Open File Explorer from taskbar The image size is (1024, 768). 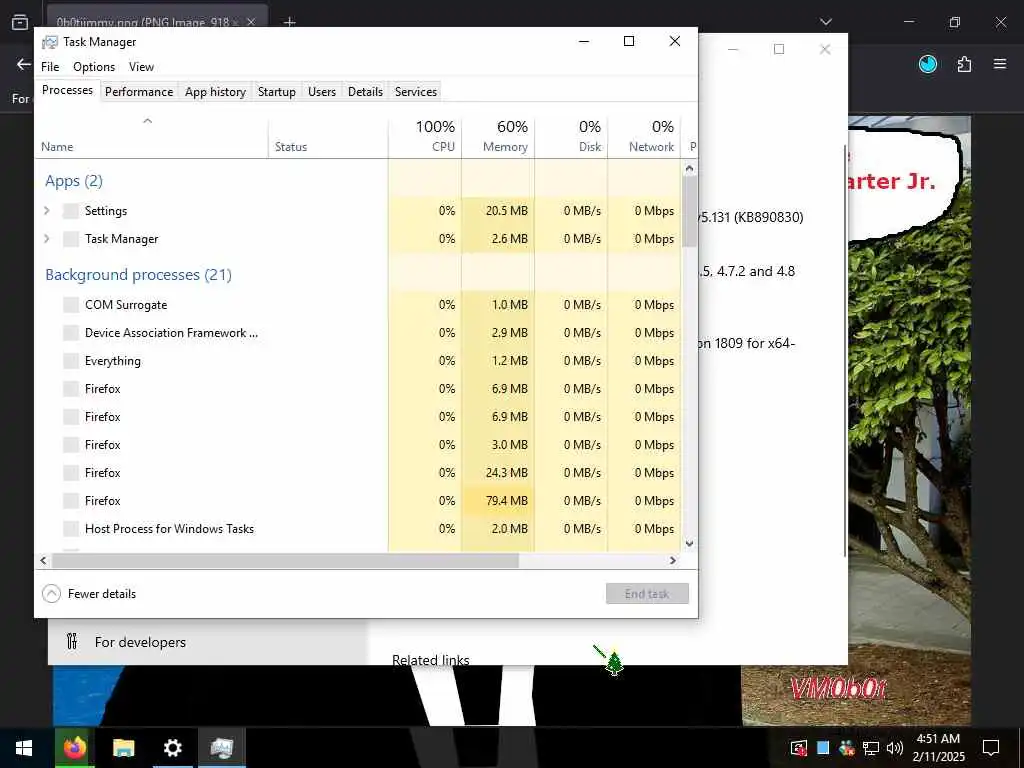click(x=123, y=748)
